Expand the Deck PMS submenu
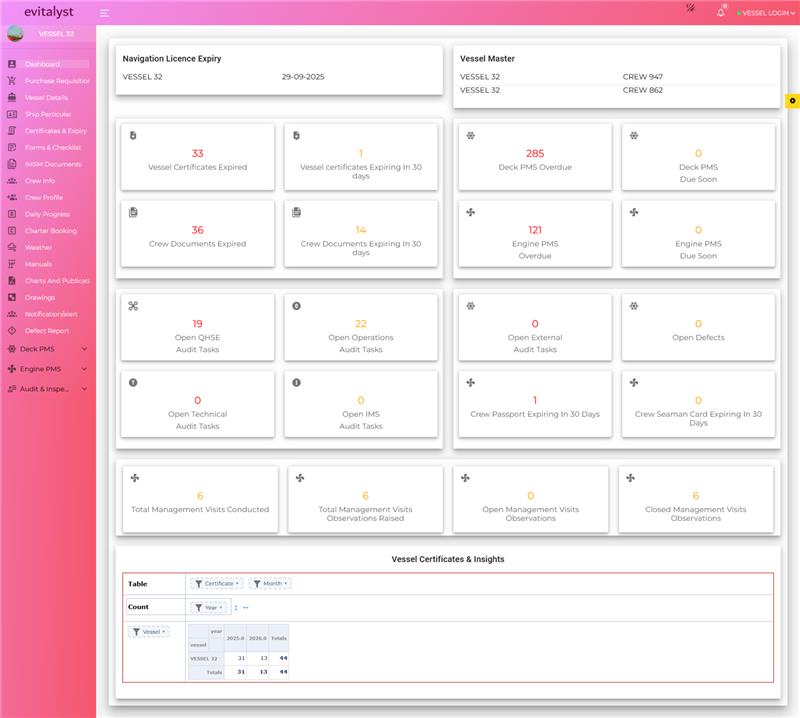The image size is (800, 718). 84,349
